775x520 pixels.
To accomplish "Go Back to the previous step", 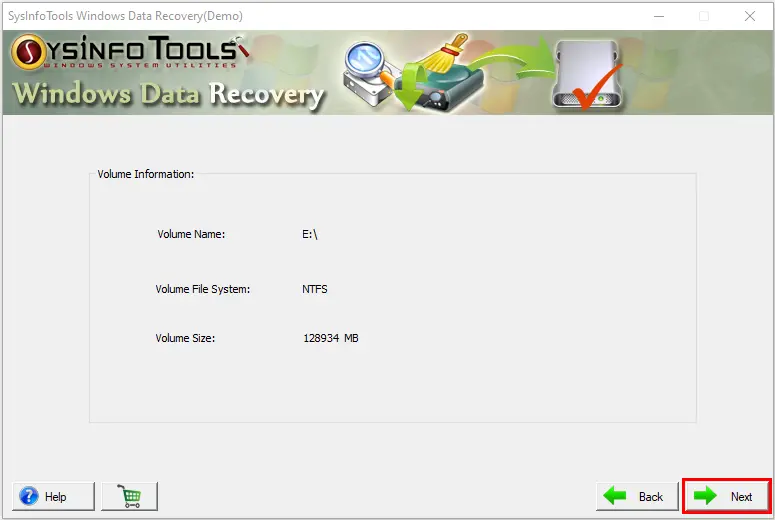I will (x=637, y=496).
